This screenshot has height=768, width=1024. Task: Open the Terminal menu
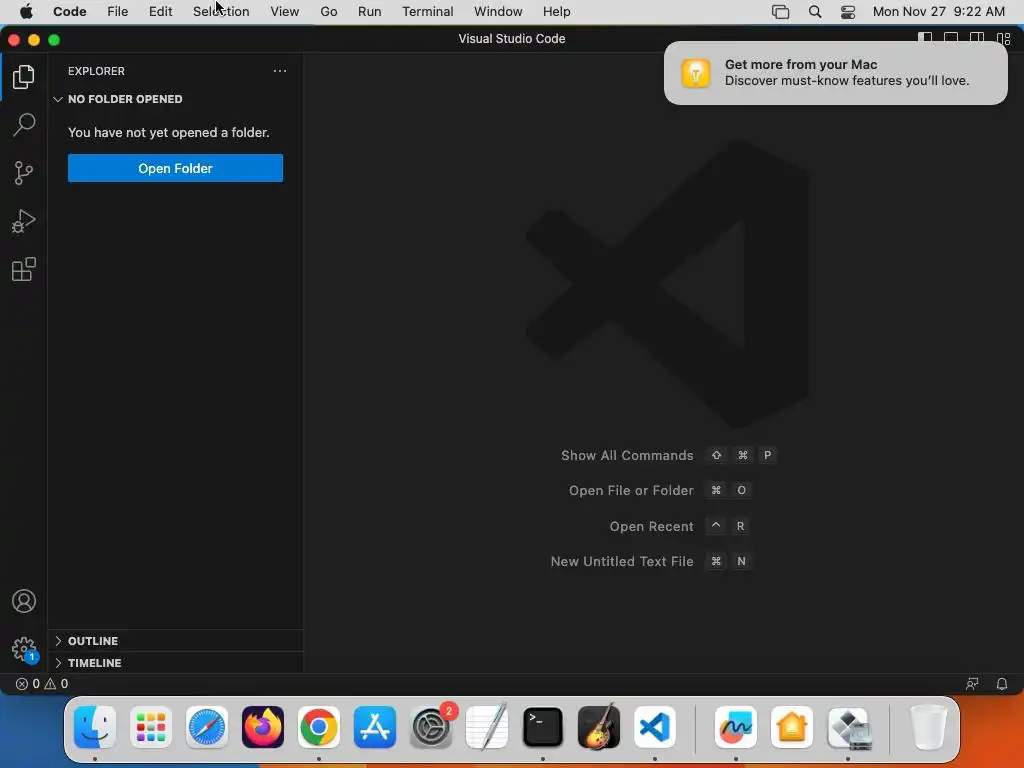(x=428, y=12)
